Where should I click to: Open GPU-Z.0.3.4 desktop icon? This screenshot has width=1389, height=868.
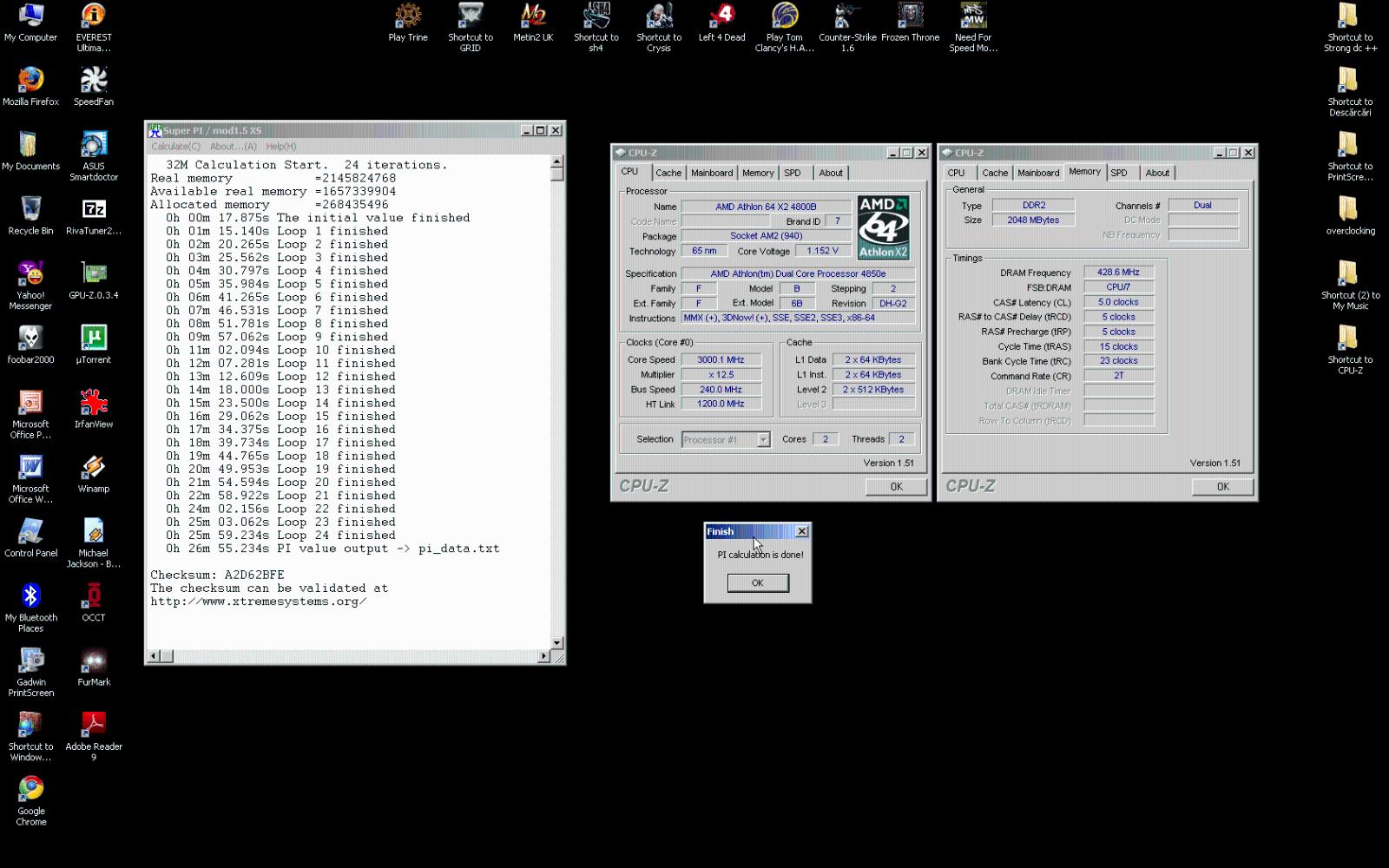pos(94,280)
